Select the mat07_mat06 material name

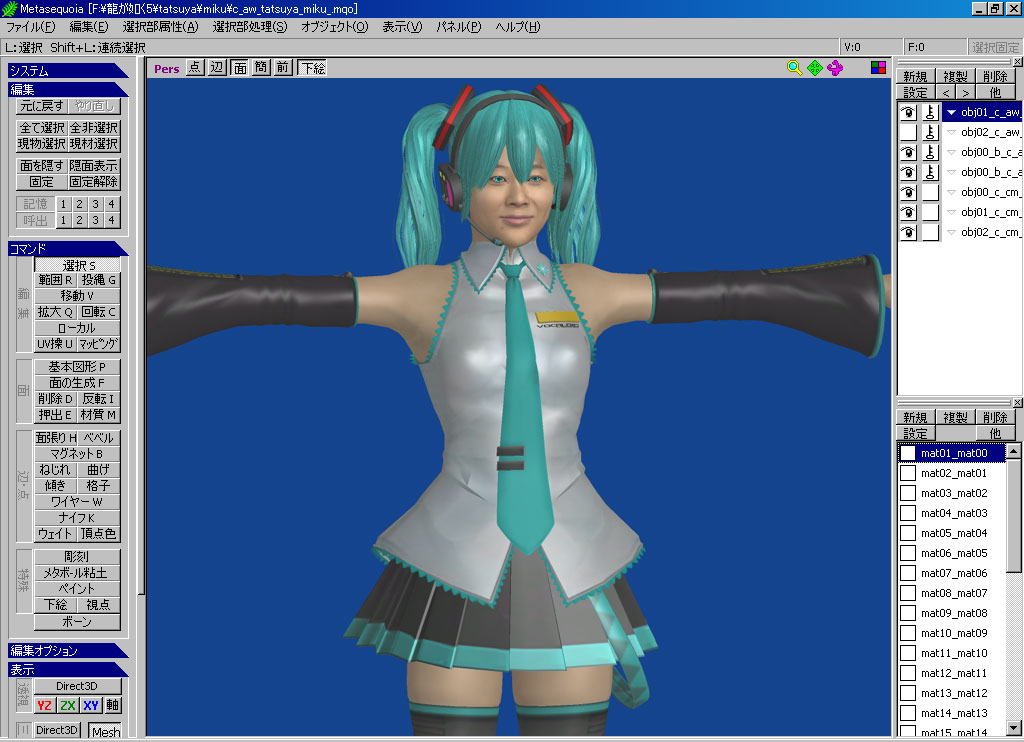pos(954,573)
